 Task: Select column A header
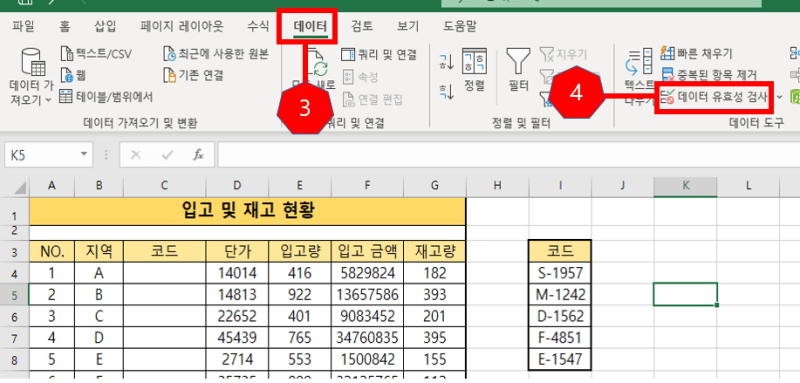point(52,187)
